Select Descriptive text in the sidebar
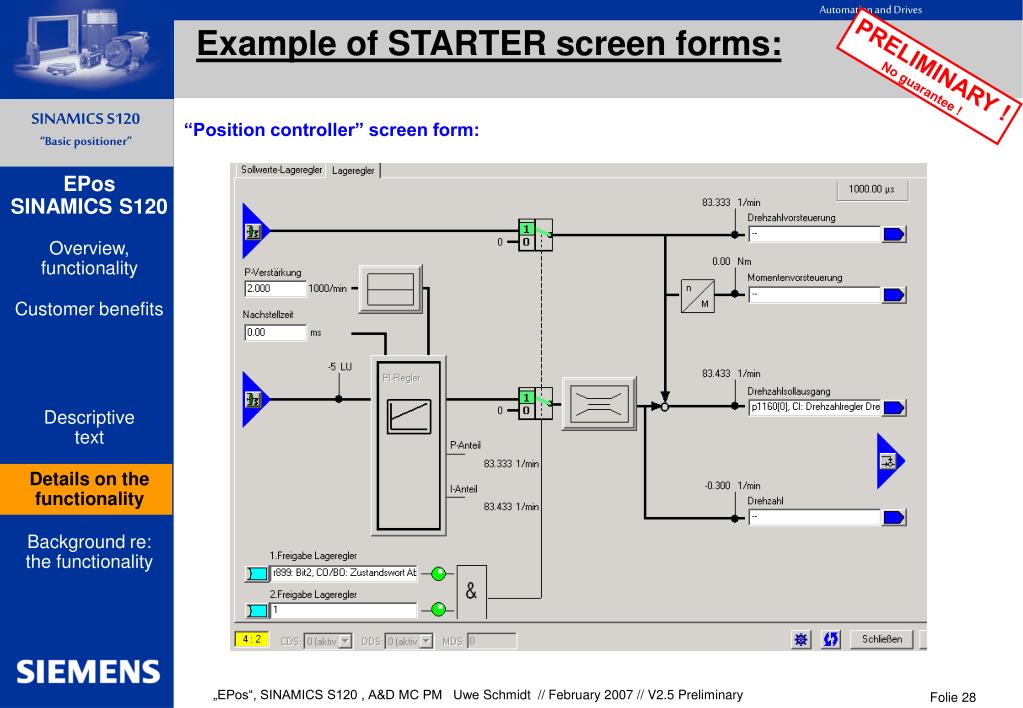The height and width of the screenshot is (708, 1023). [x=89, y=427]
